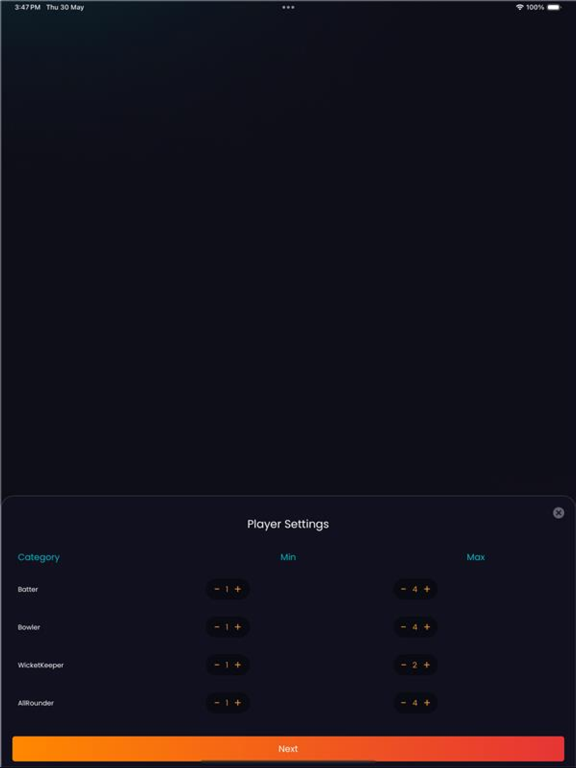Viewport: 576px width, 768px height.
Task: Tap the 100% battery percentage
Action: point(535,7)
